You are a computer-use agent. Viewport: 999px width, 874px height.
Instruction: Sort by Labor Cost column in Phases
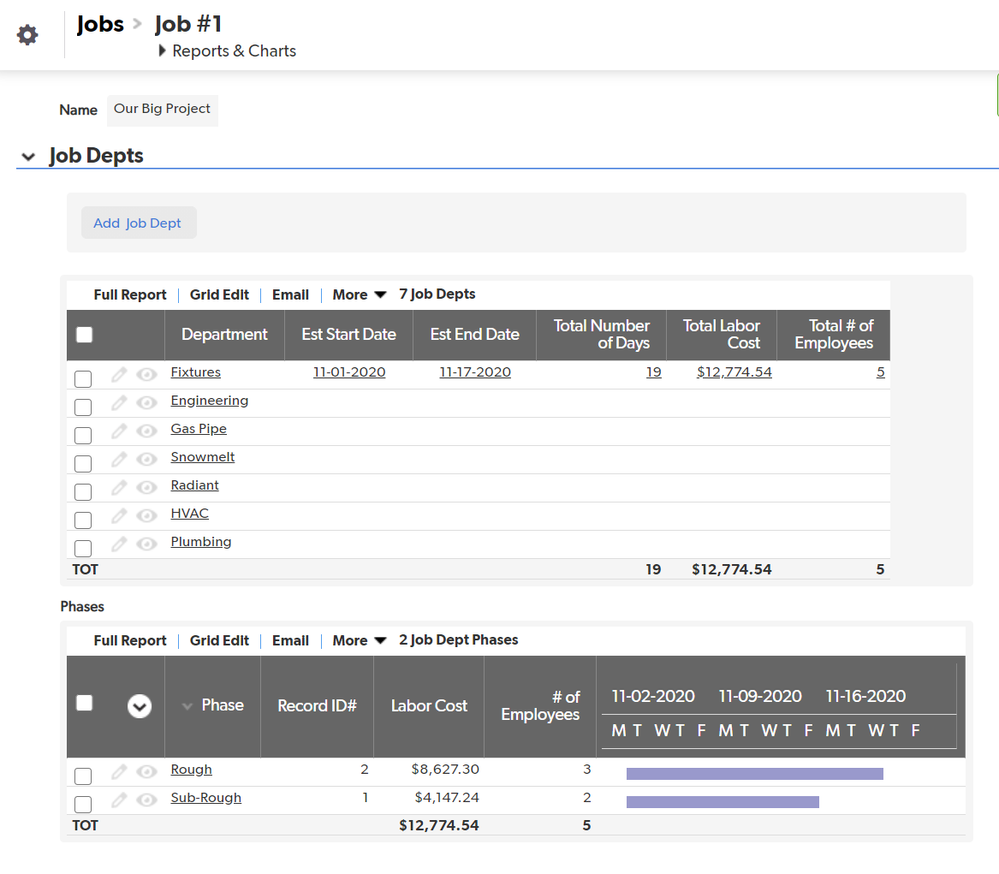(429, 706)
